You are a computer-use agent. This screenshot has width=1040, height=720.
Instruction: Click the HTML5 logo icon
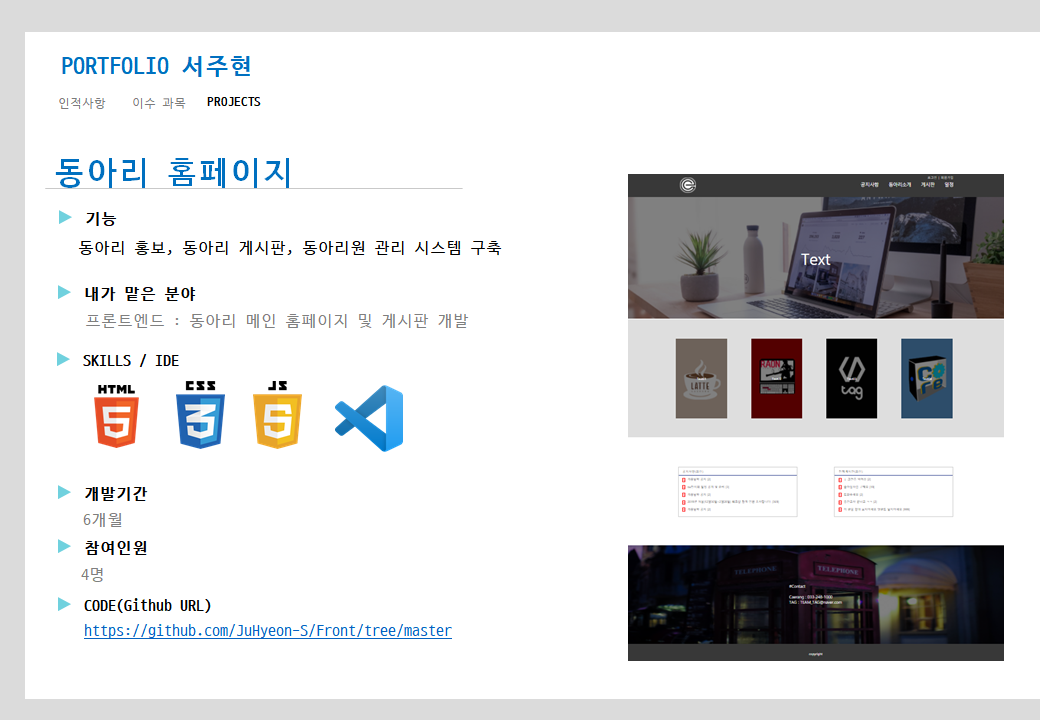(x=116, y=416)
